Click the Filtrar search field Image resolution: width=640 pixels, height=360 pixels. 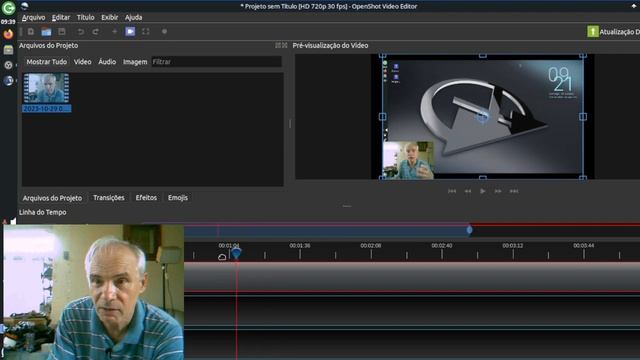216,62
